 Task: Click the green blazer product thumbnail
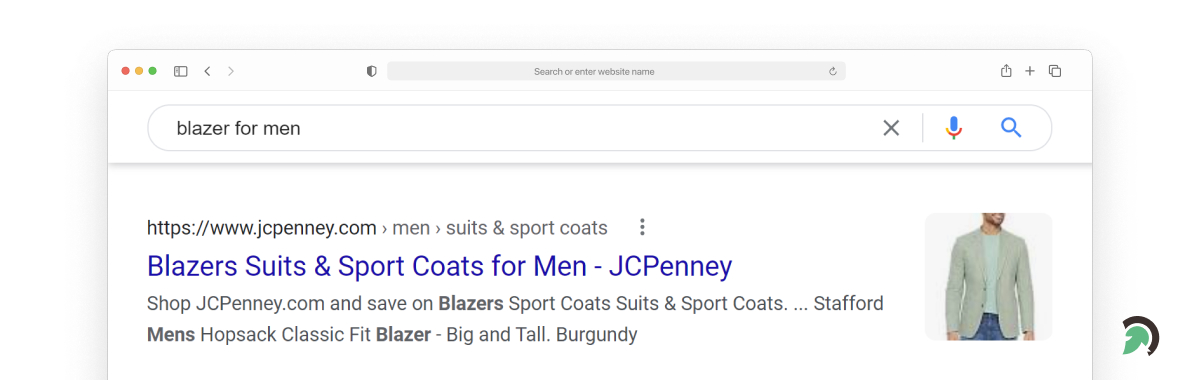pos(988,276)
